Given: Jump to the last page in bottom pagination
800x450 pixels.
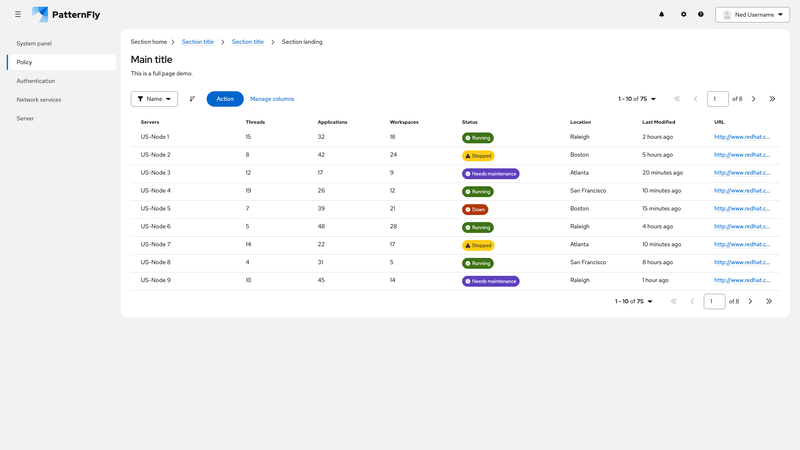Looking at the screenshot, I should (x=769, y=302).
